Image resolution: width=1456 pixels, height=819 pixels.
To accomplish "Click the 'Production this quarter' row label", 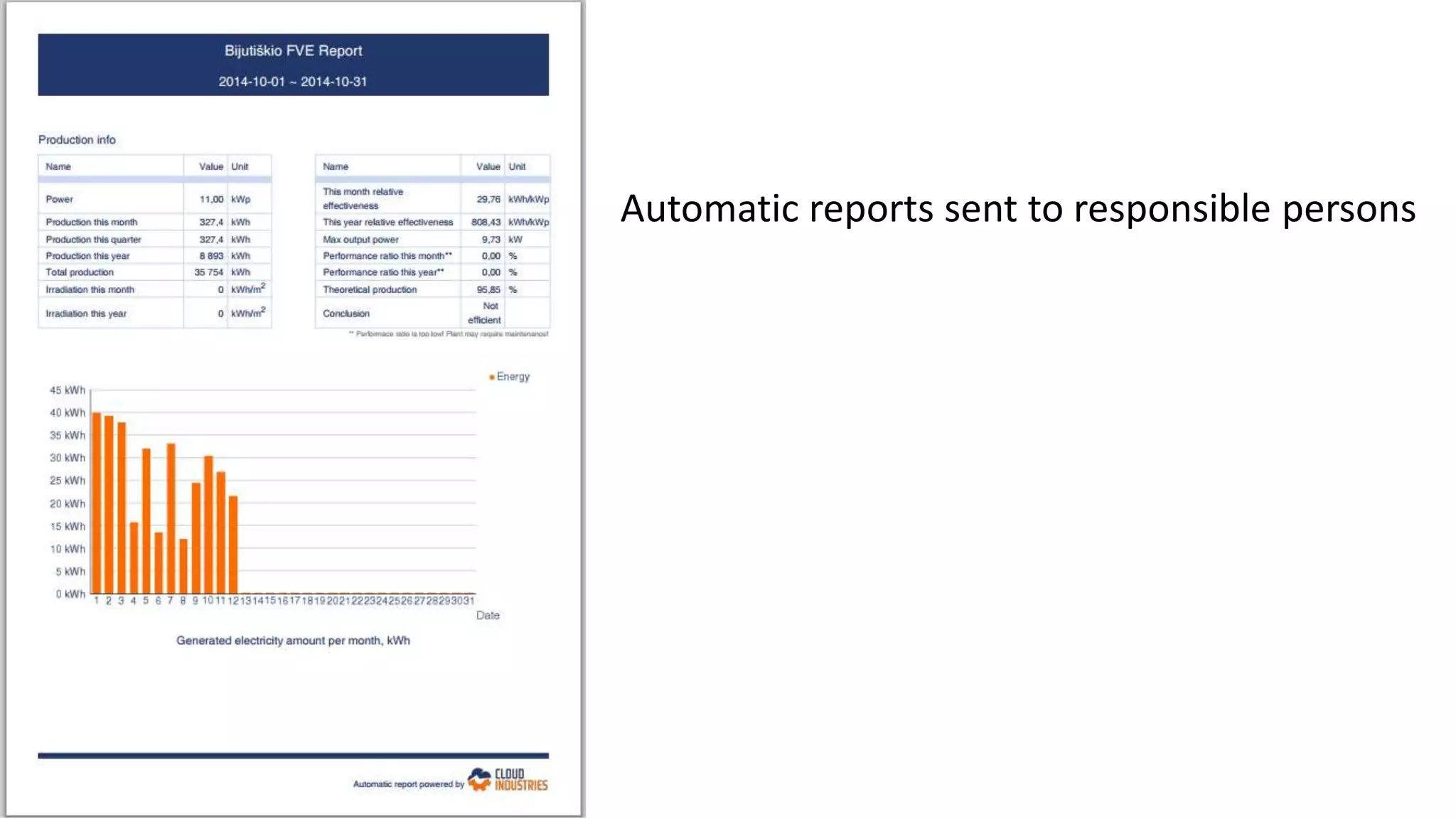I will (93, 240).
